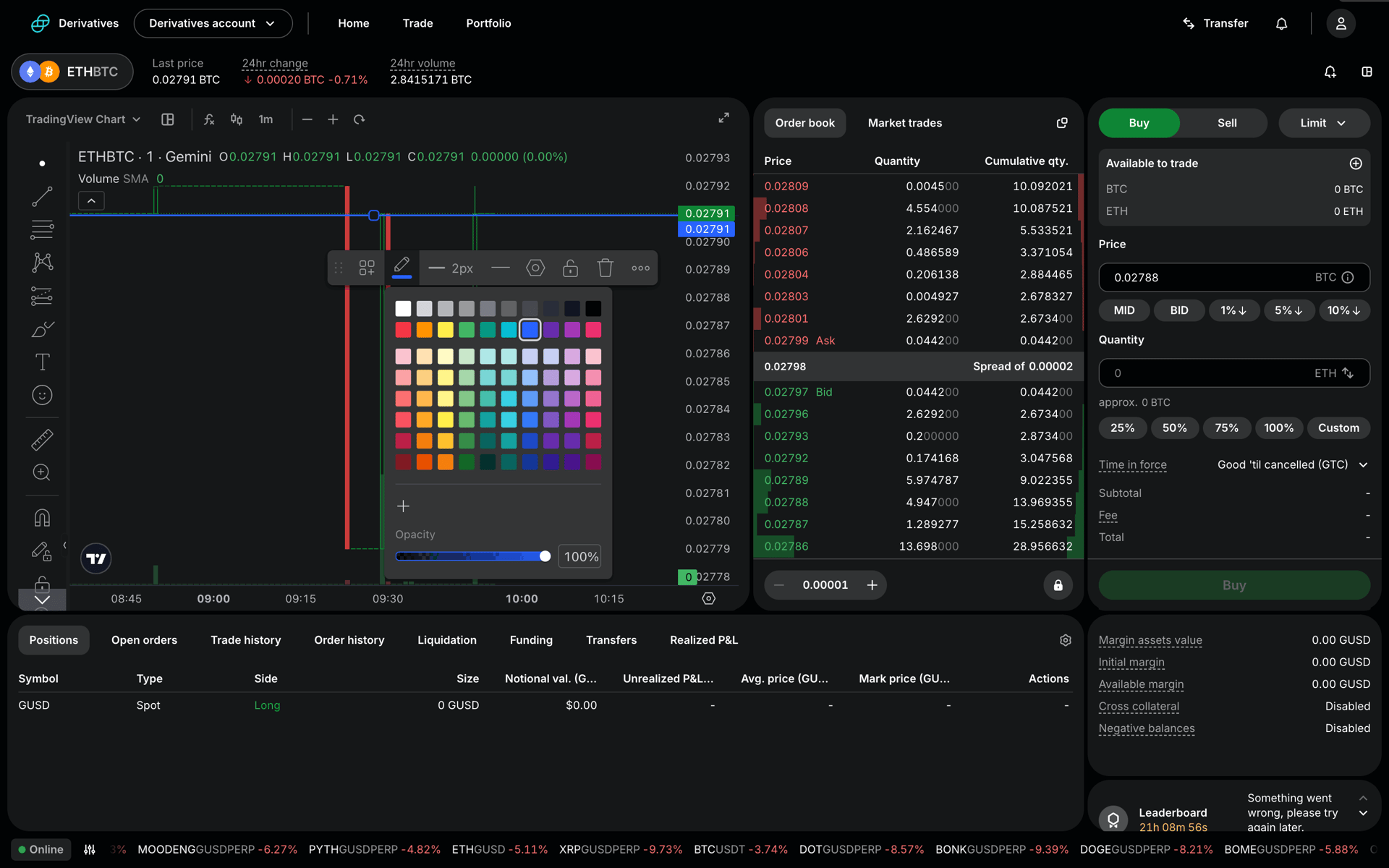
Task: Expand the chart to fullscreen
Action: click(723, 118)
